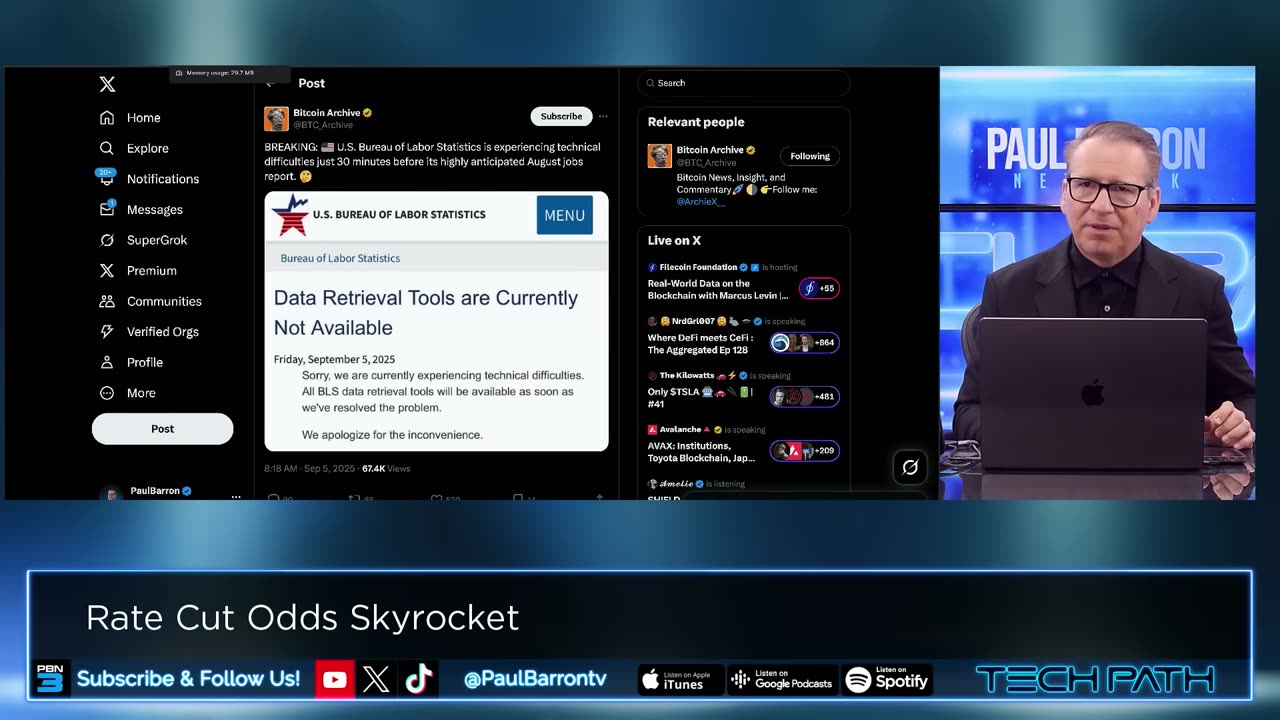Go back using the Post arrow

[x=270, y=84]
